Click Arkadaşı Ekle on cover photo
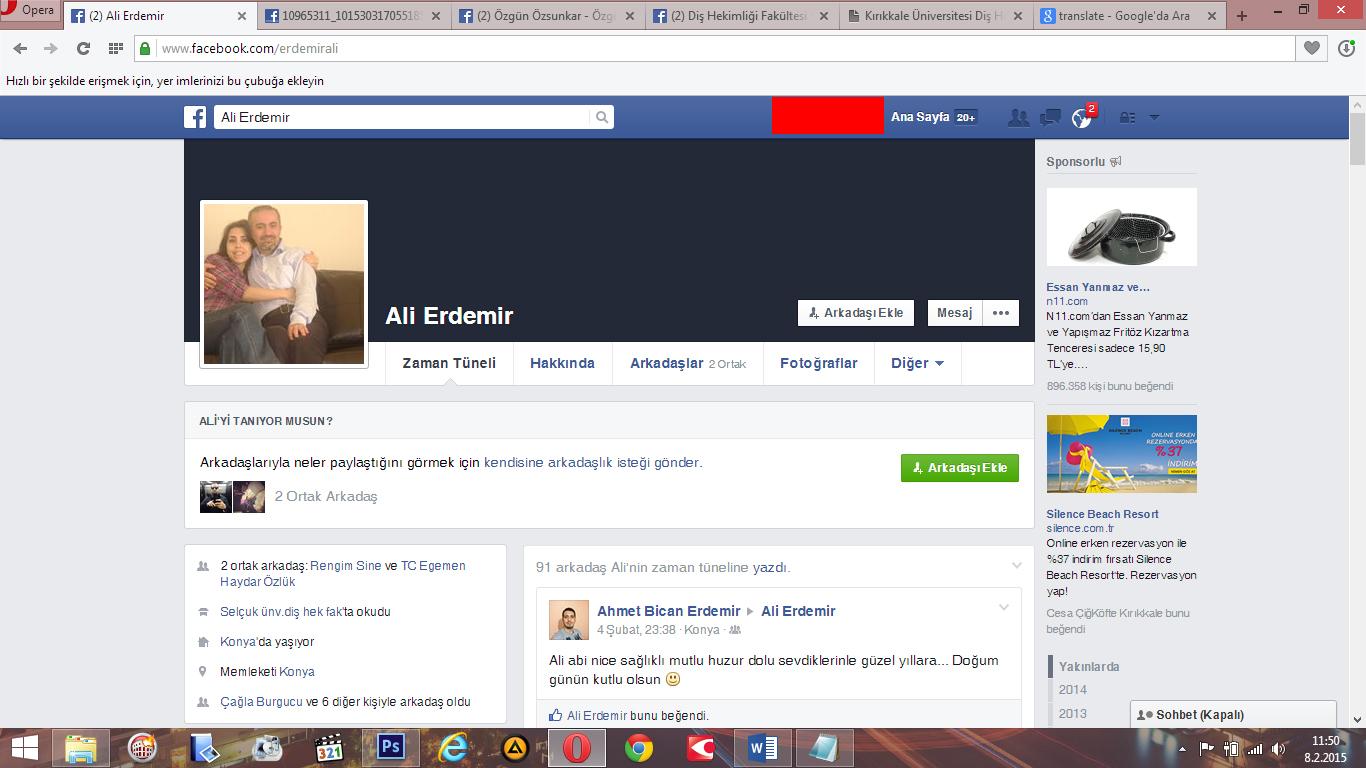 click(x=856, y=313)
